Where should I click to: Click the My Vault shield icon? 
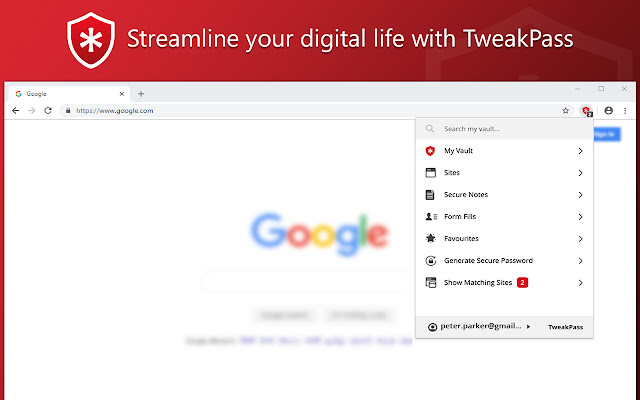(430, 151)
